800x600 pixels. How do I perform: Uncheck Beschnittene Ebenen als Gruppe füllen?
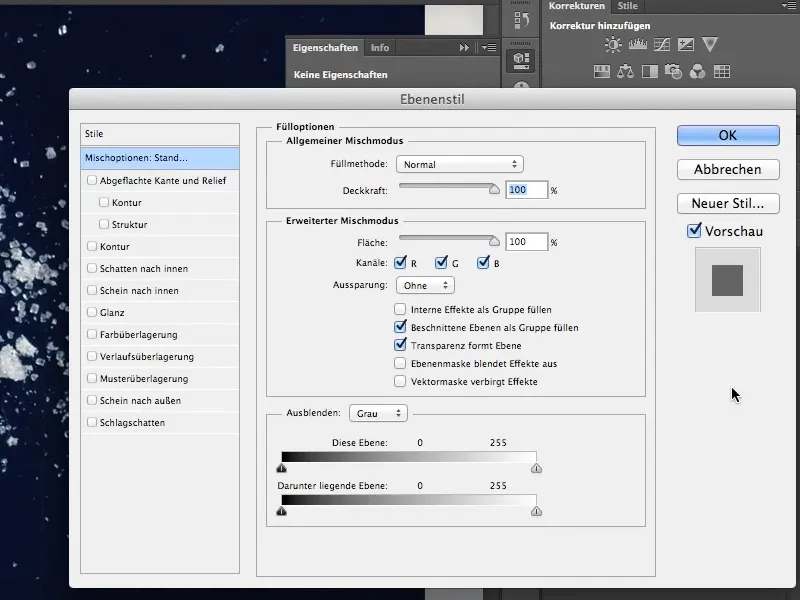pyautogui.click(x=401, y=327)
